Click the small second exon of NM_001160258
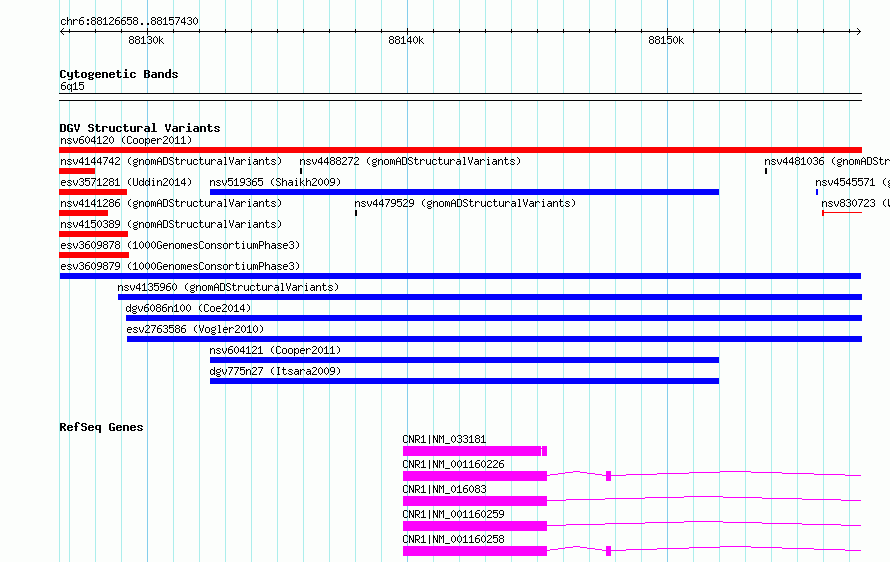Viewport: 890px width, 562px height. point(608,551)
